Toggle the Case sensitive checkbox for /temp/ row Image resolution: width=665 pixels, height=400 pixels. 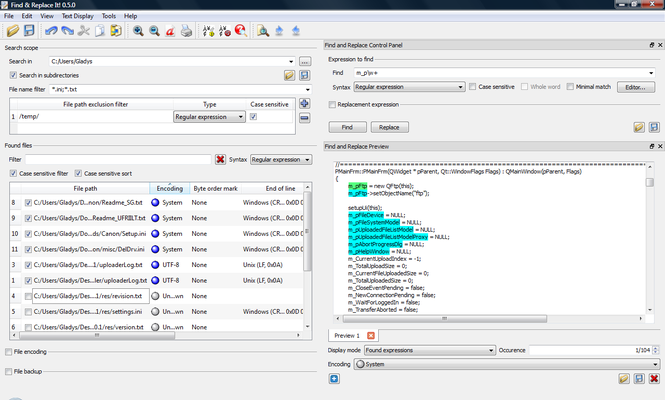(x=253, y=117)
